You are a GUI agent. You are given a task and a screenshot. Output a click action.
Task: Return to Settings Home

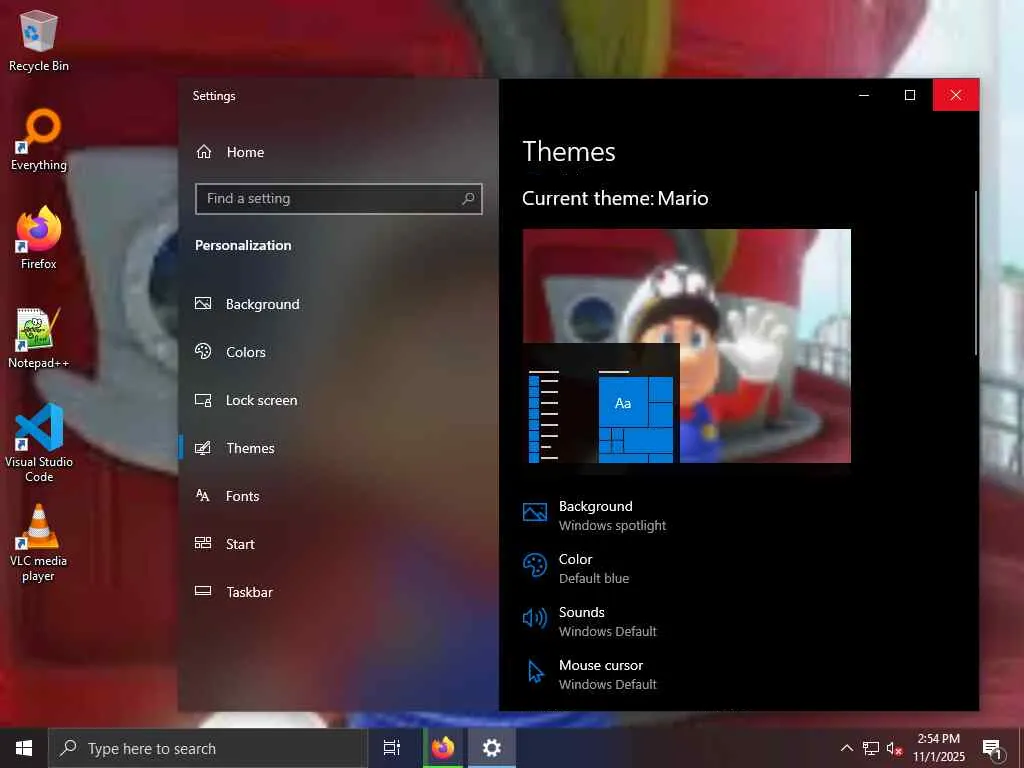(x=338, y=152)
